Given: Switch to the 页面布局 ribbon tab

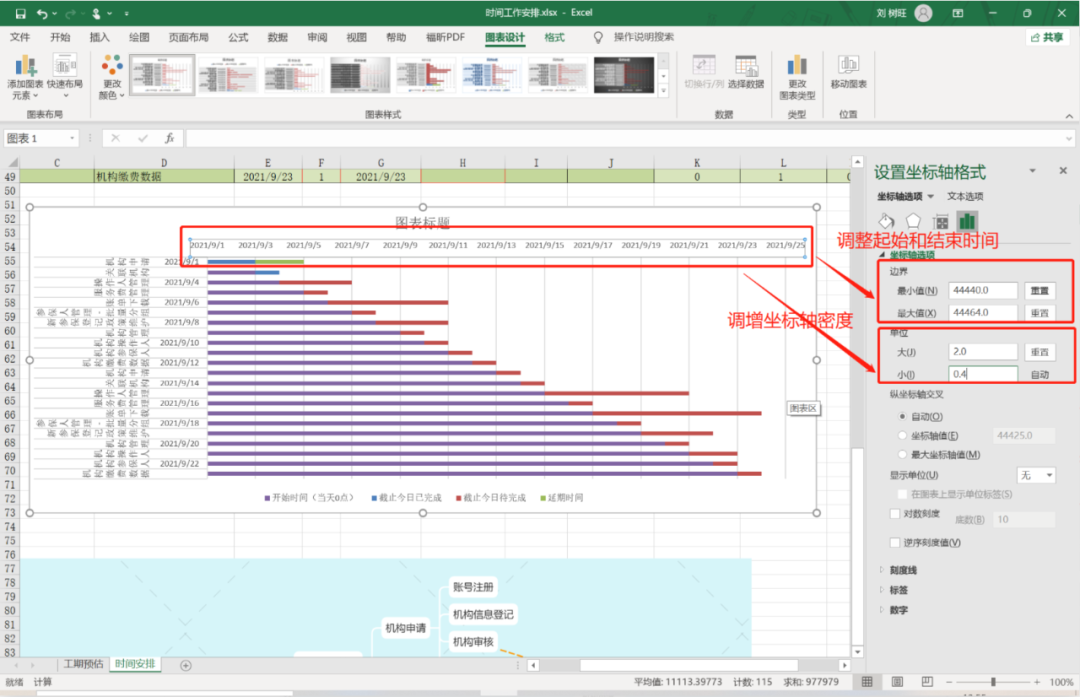Looking at the screenshot, I should coord(189,37).
